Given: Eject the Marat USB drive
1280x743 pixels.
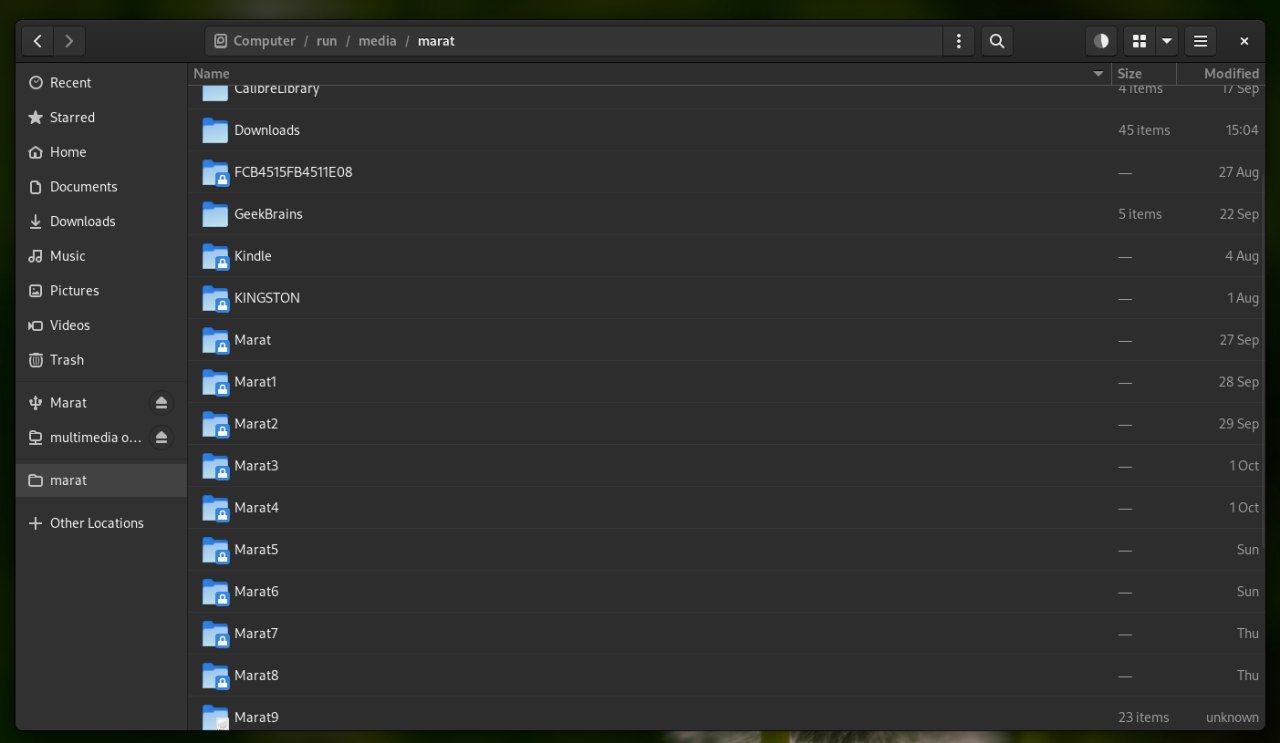Looking at the screenshot, I should pos(160,403).
